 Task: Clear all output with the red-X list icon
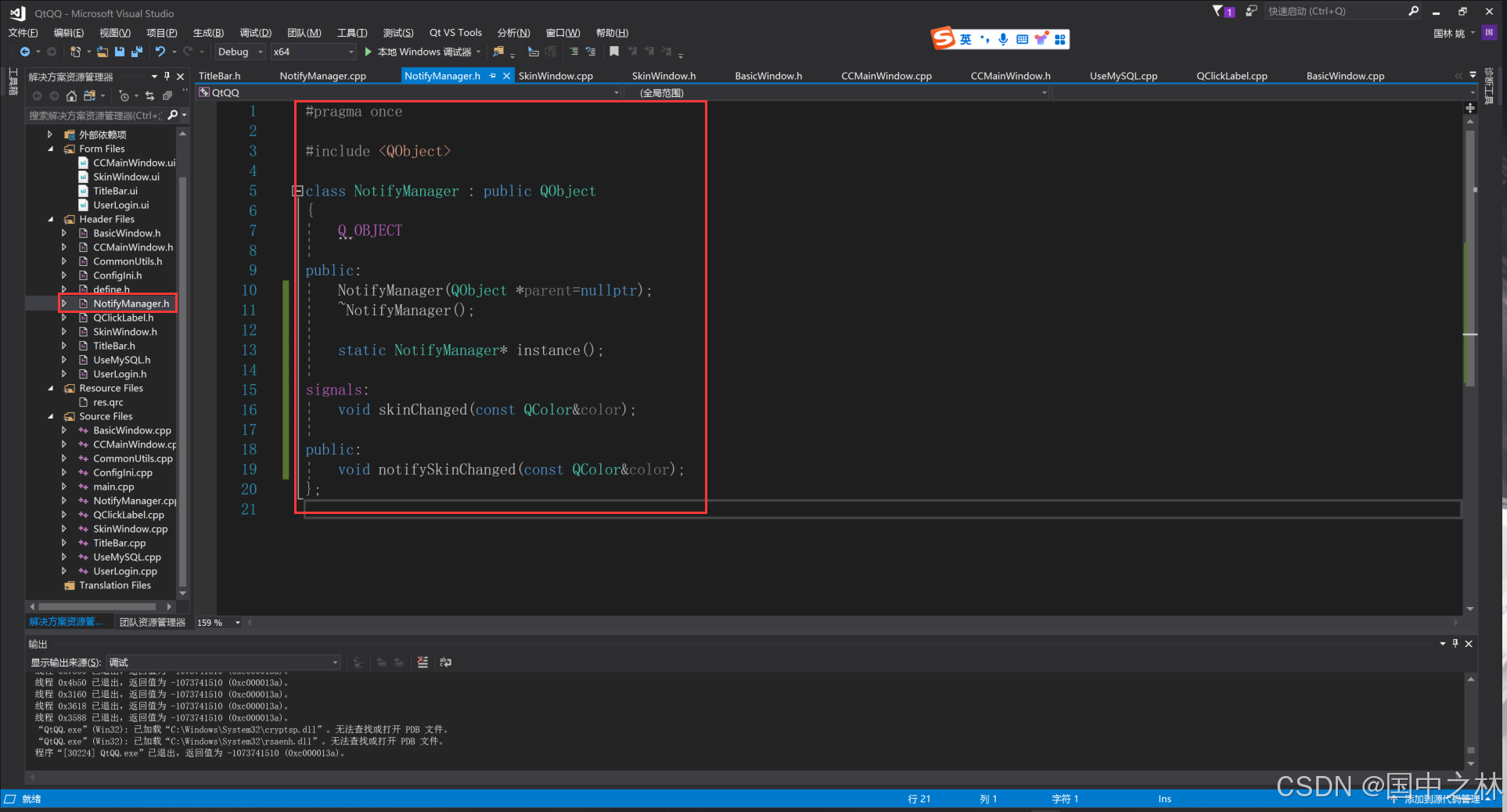(423, 663)
